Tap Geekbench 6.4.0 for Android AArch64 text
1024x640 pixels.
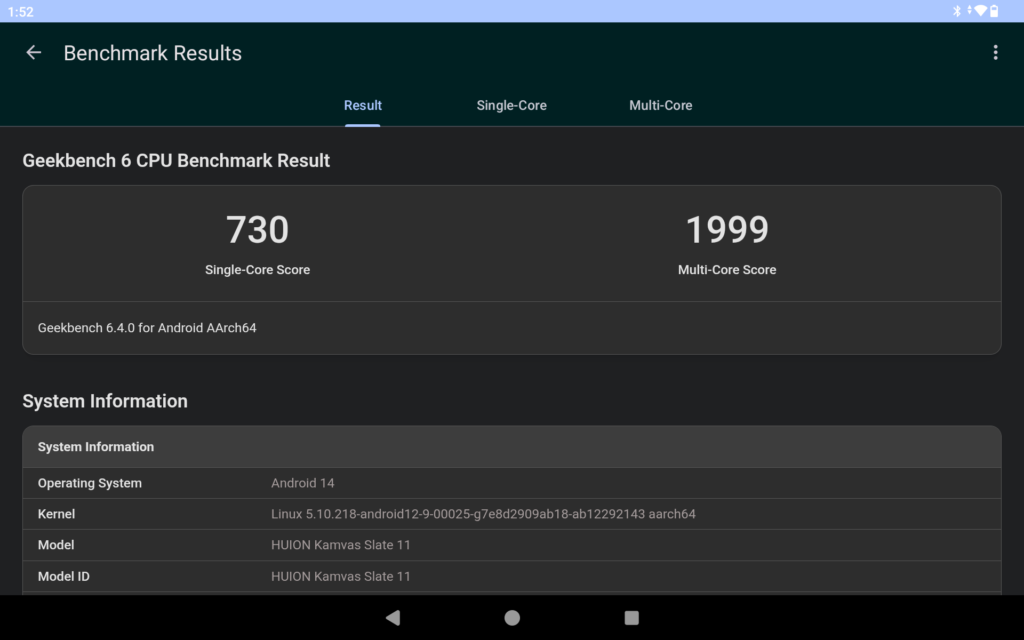pos(147,328)
